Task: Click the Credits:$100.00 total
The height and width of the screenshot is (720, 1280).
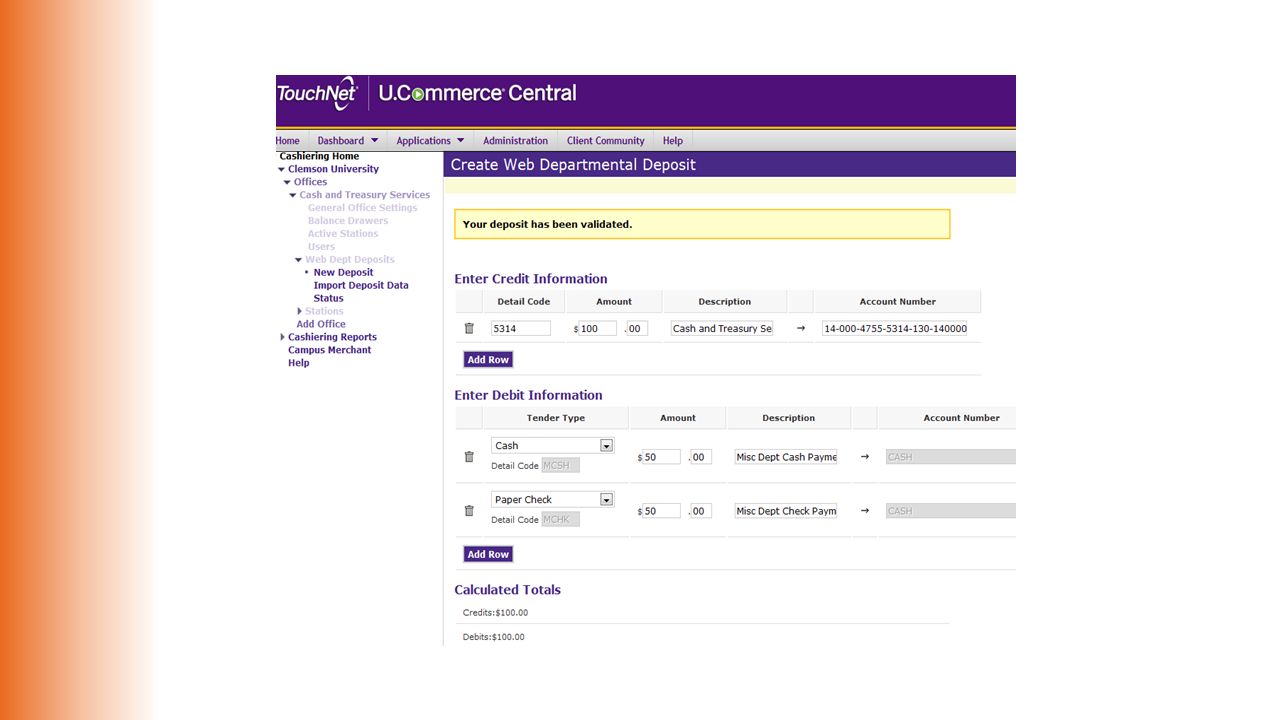Action: 495,613
